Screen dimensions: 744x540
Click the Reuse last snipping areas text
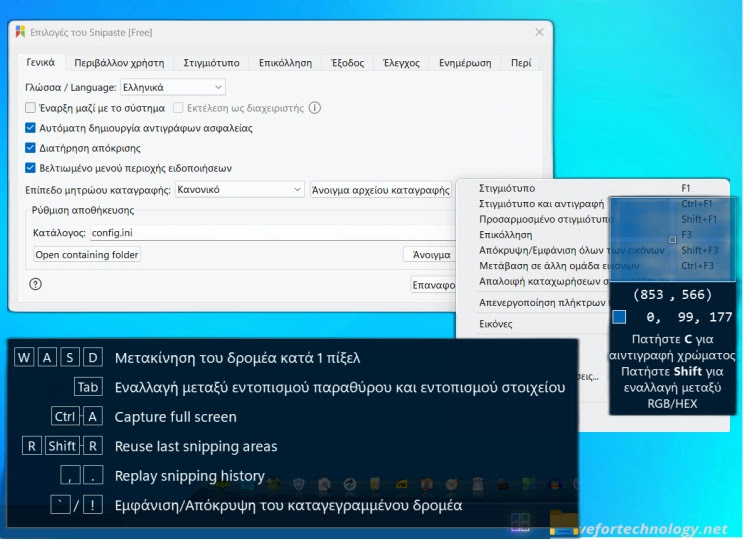click(196, 446)
